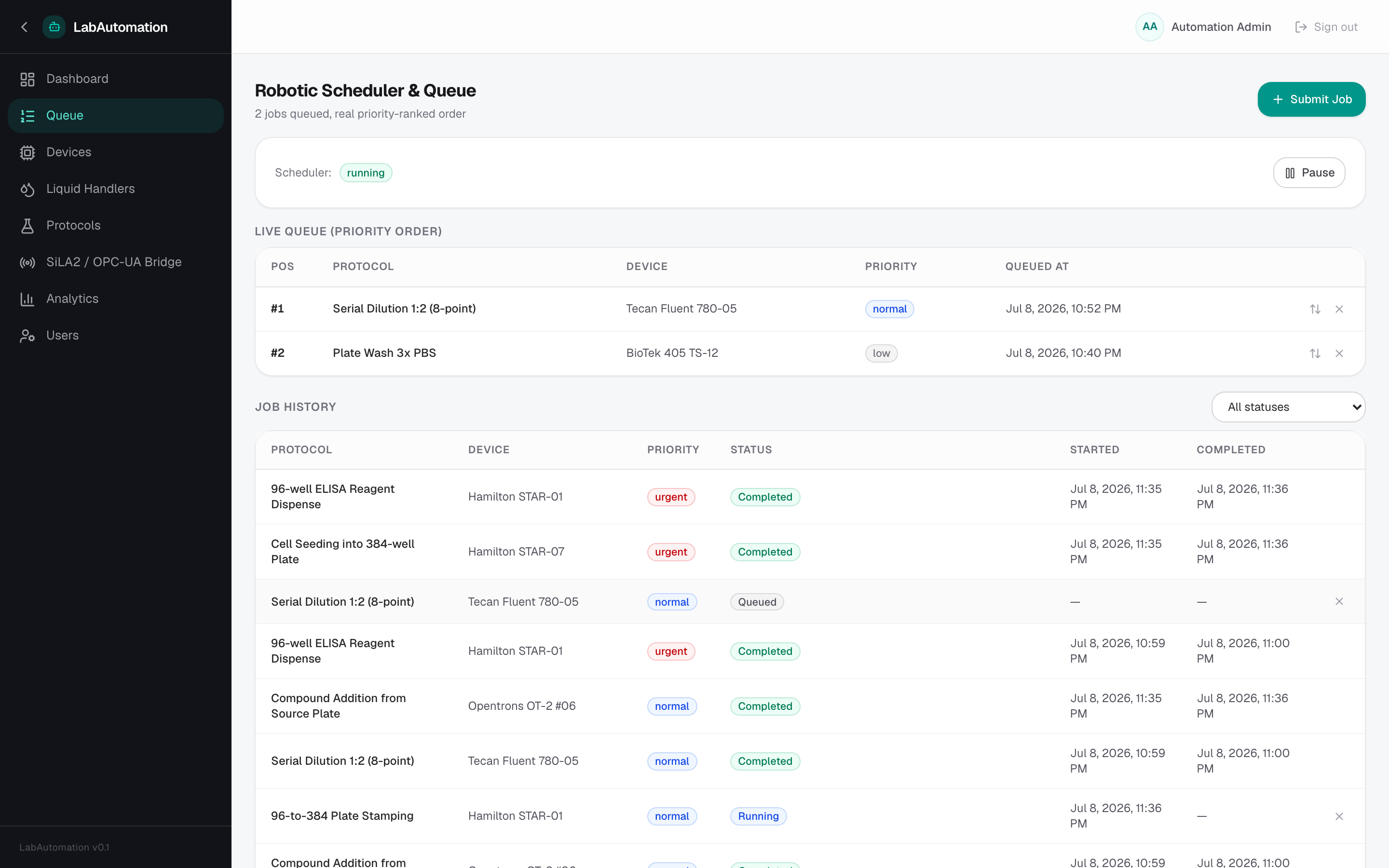
Task: Click the LabAutomation title in sidebar
Action: click(x=121, y=27)
